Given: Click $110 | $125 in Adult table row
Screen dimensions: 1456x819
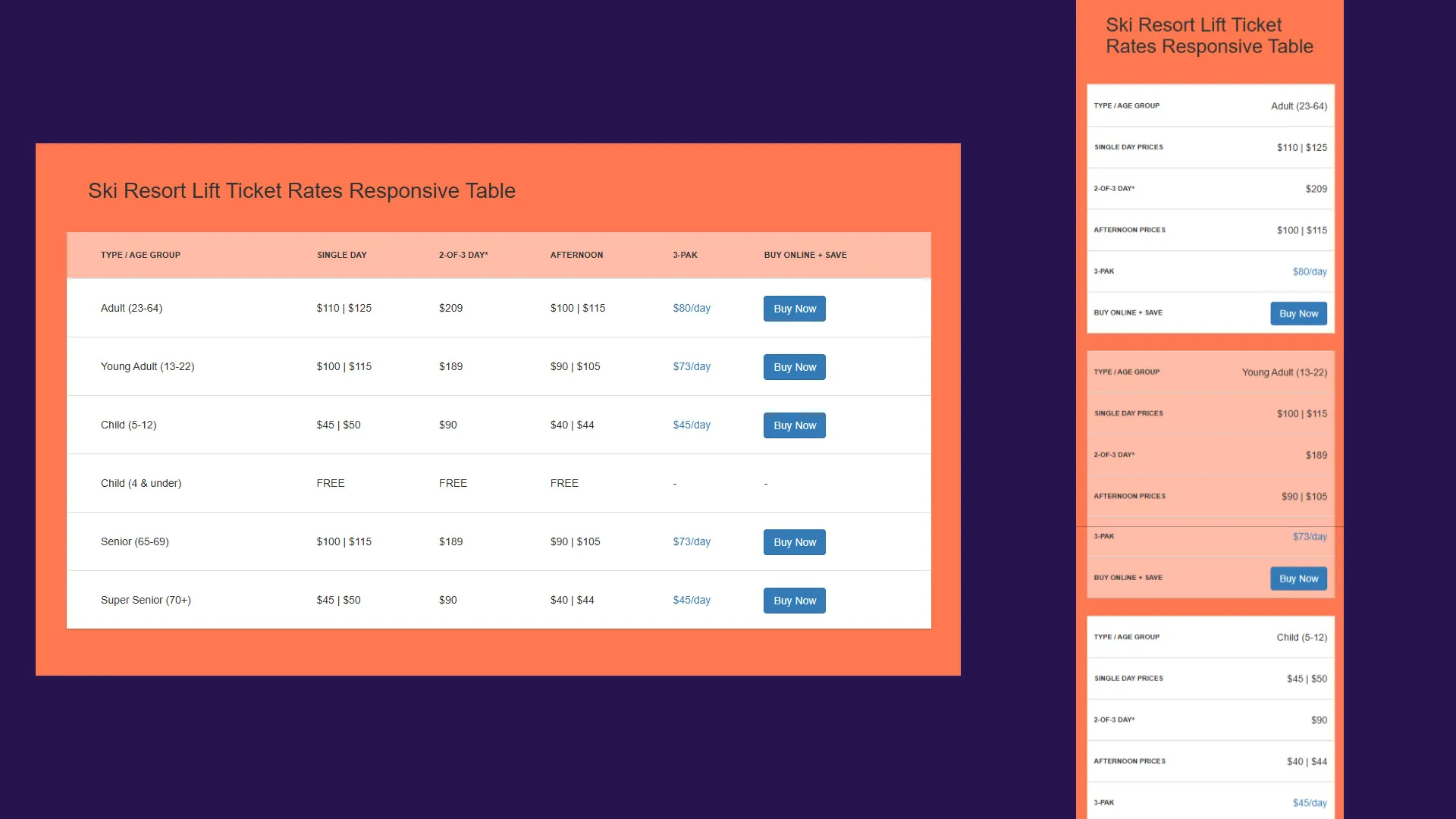Looking at the screenshot, I should (x=344, y=308).
